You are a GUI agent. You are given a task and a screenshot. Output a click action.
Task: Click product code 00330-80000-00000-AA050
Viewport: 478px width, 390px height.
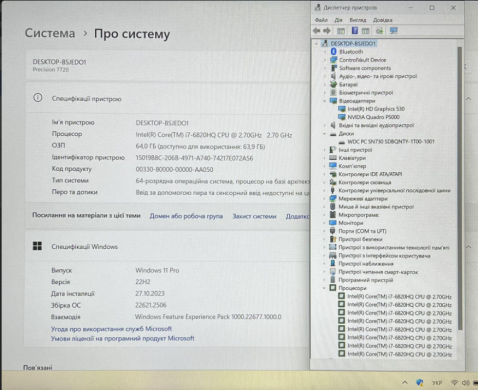(174, 169)
